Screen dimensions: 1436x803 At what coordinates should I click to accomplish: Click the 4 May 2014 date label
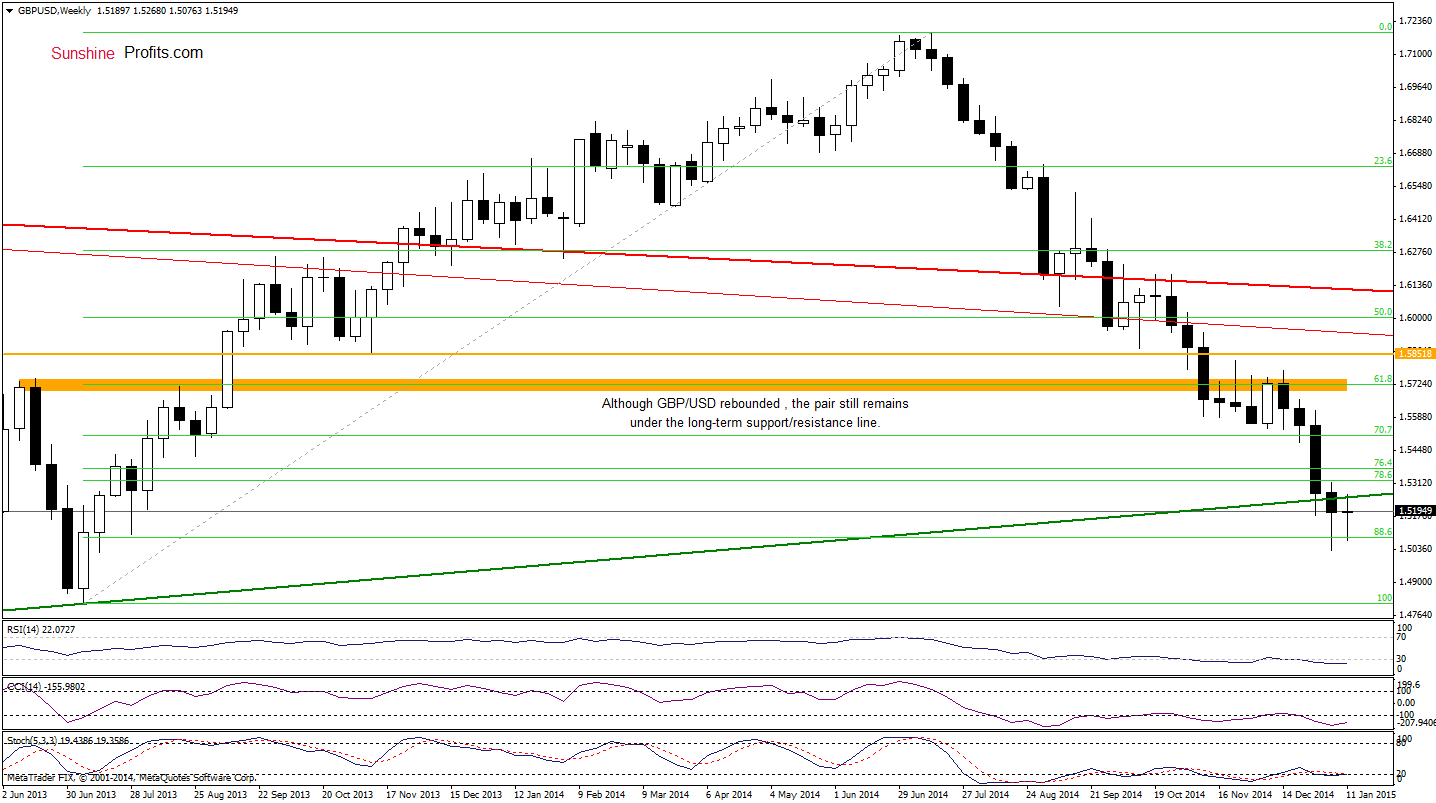[x=797, y=795]
